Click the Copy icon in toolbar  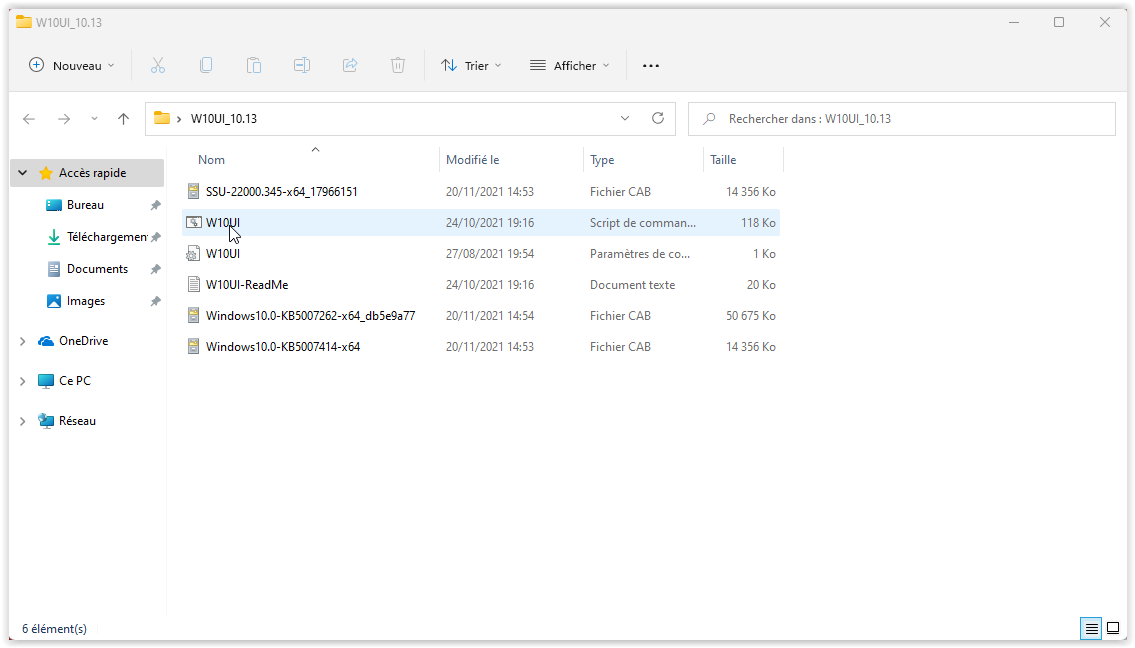(206, 65)
